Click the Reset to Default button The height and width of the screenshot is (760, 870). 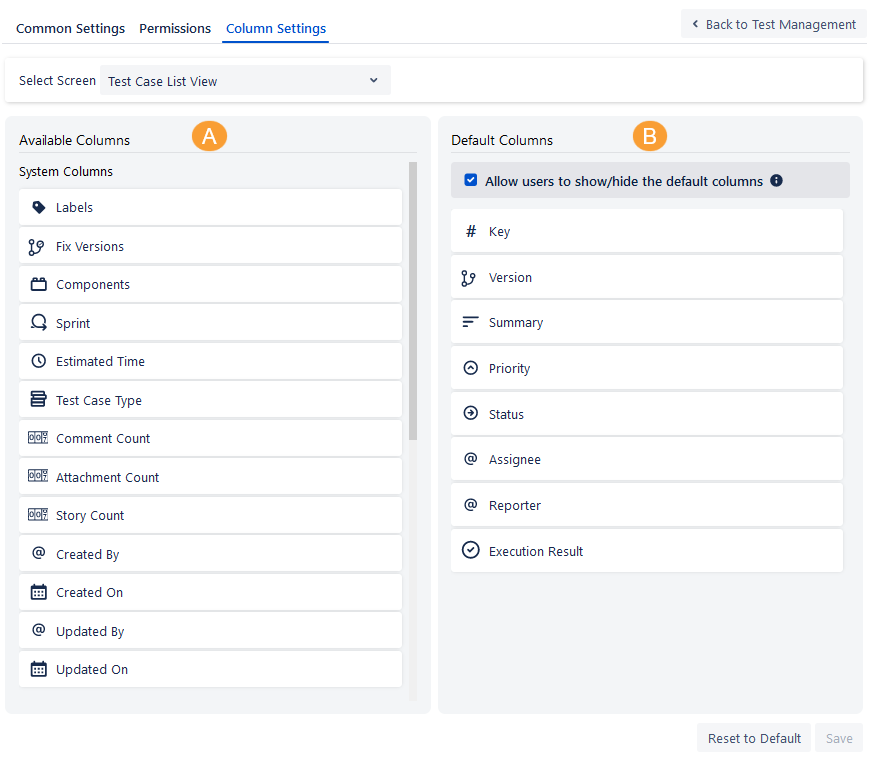click(754, 738)
